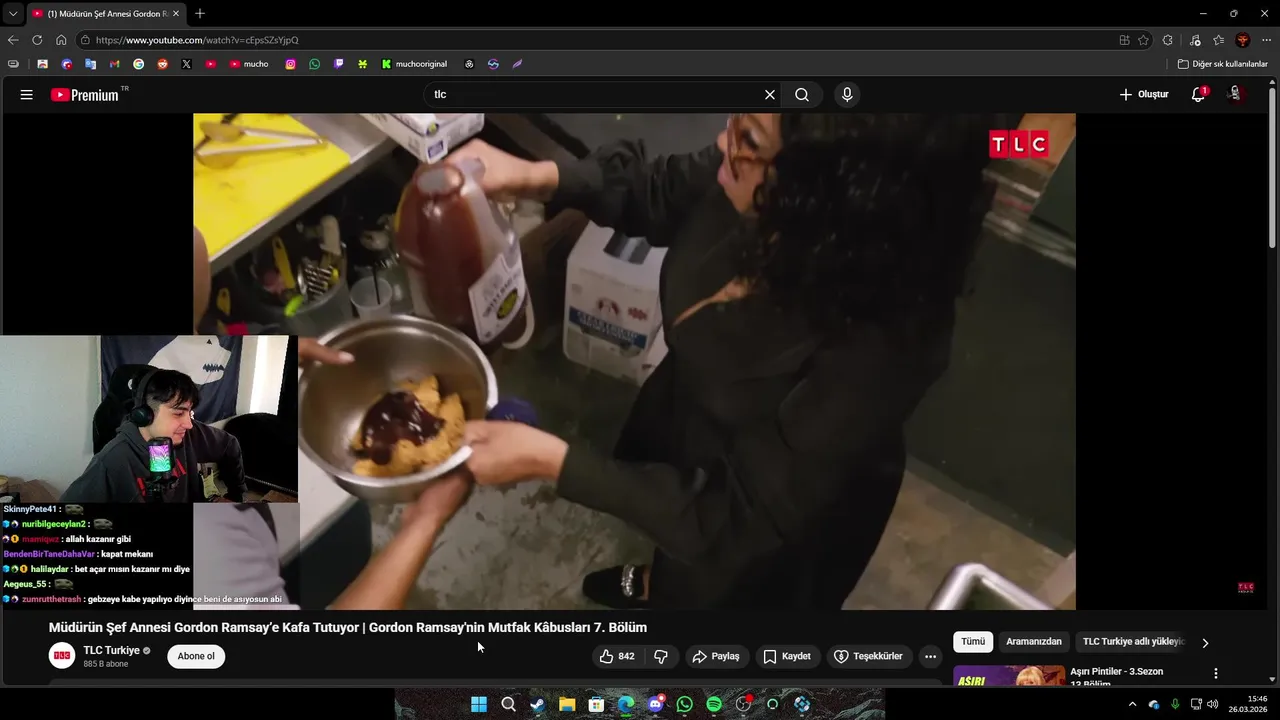Open Windows search from the taskbar
This screenshot has height=720, width=1280.
pos(508,704)
